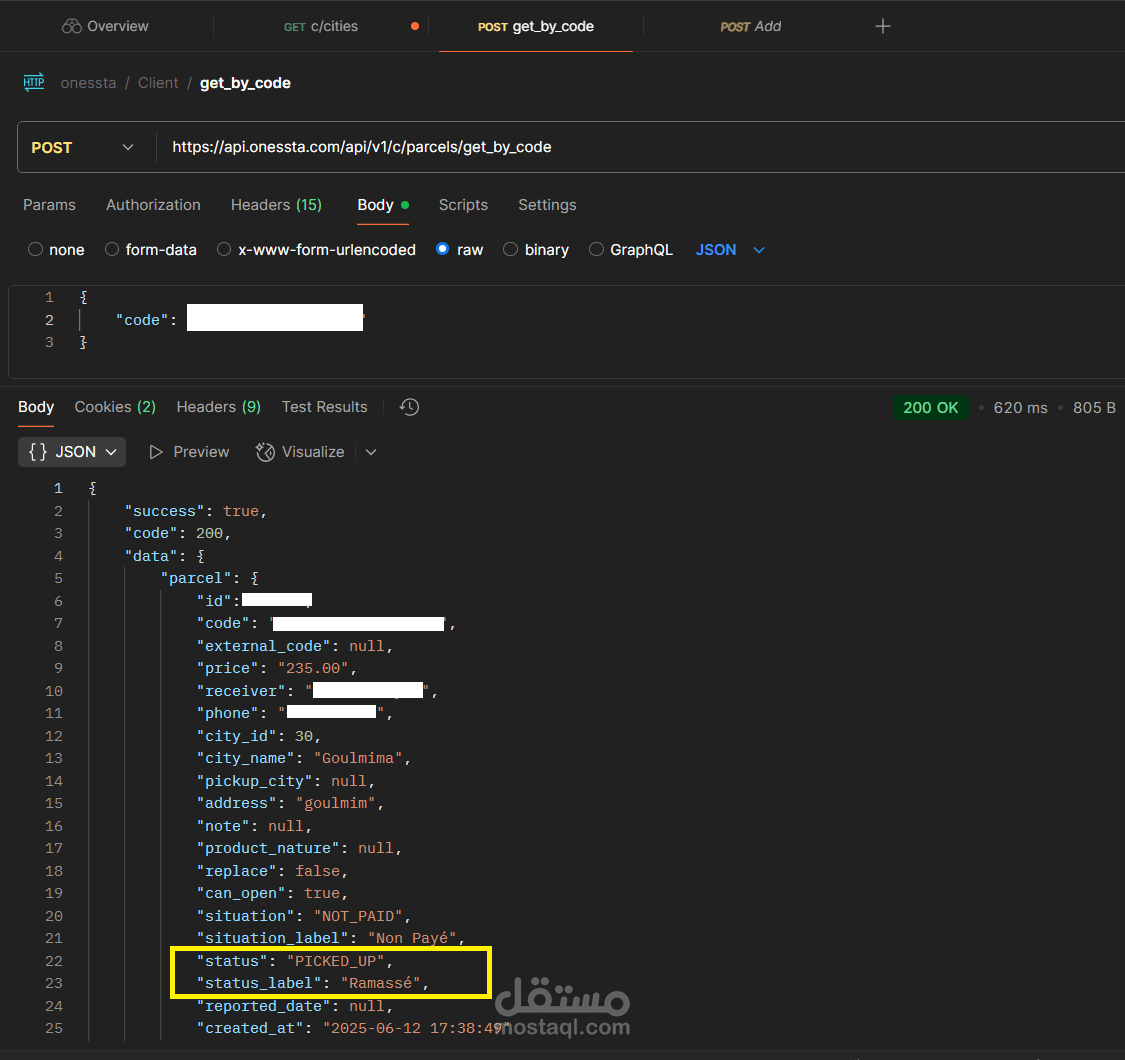Open the response Body tab
The height and width of the screenshot is (1060, 1125).
pos(36,407)
